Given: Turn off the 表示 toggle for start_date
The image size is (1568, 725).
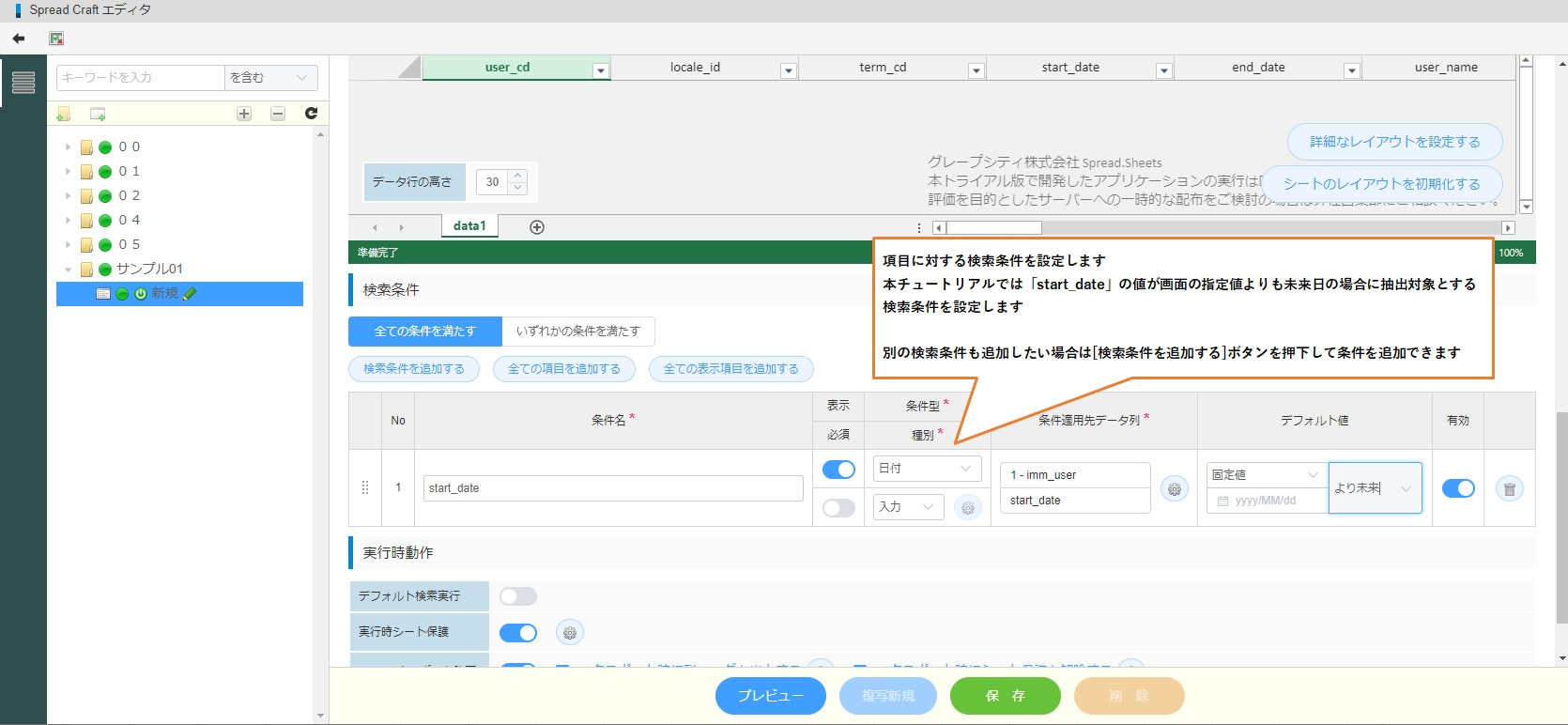Looking at the screenshot, I should click(838, 470).
